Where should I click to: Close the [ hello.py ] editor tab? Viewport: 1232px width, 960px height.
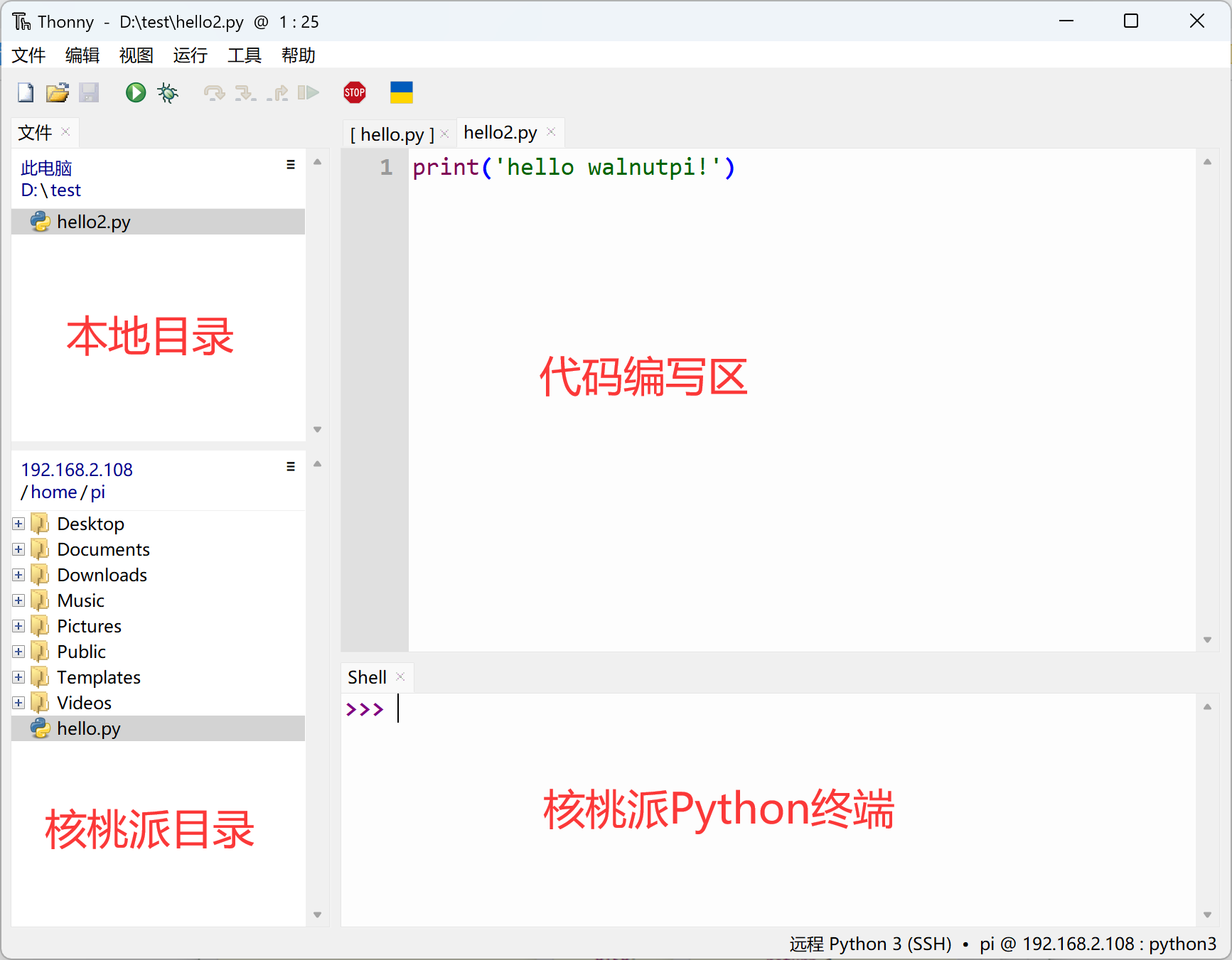(x=444, y=134)
